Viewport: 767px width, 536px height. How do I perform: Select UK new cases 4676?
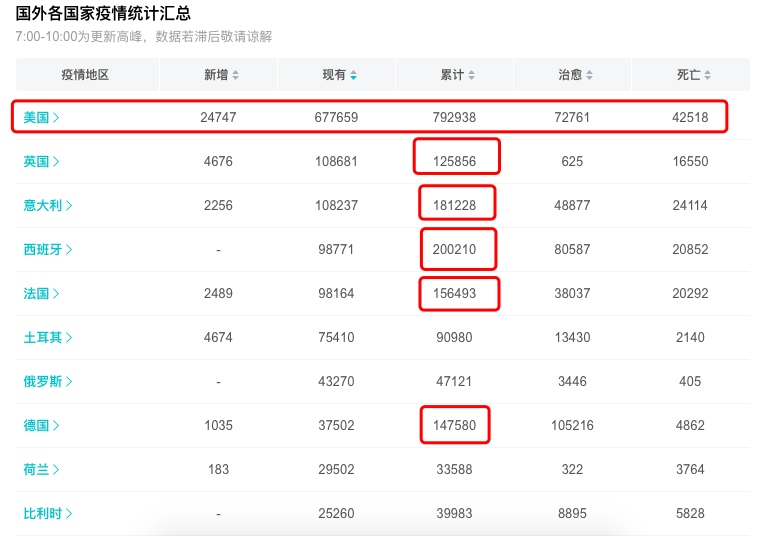pyautogui.click(x=218, y=161)
